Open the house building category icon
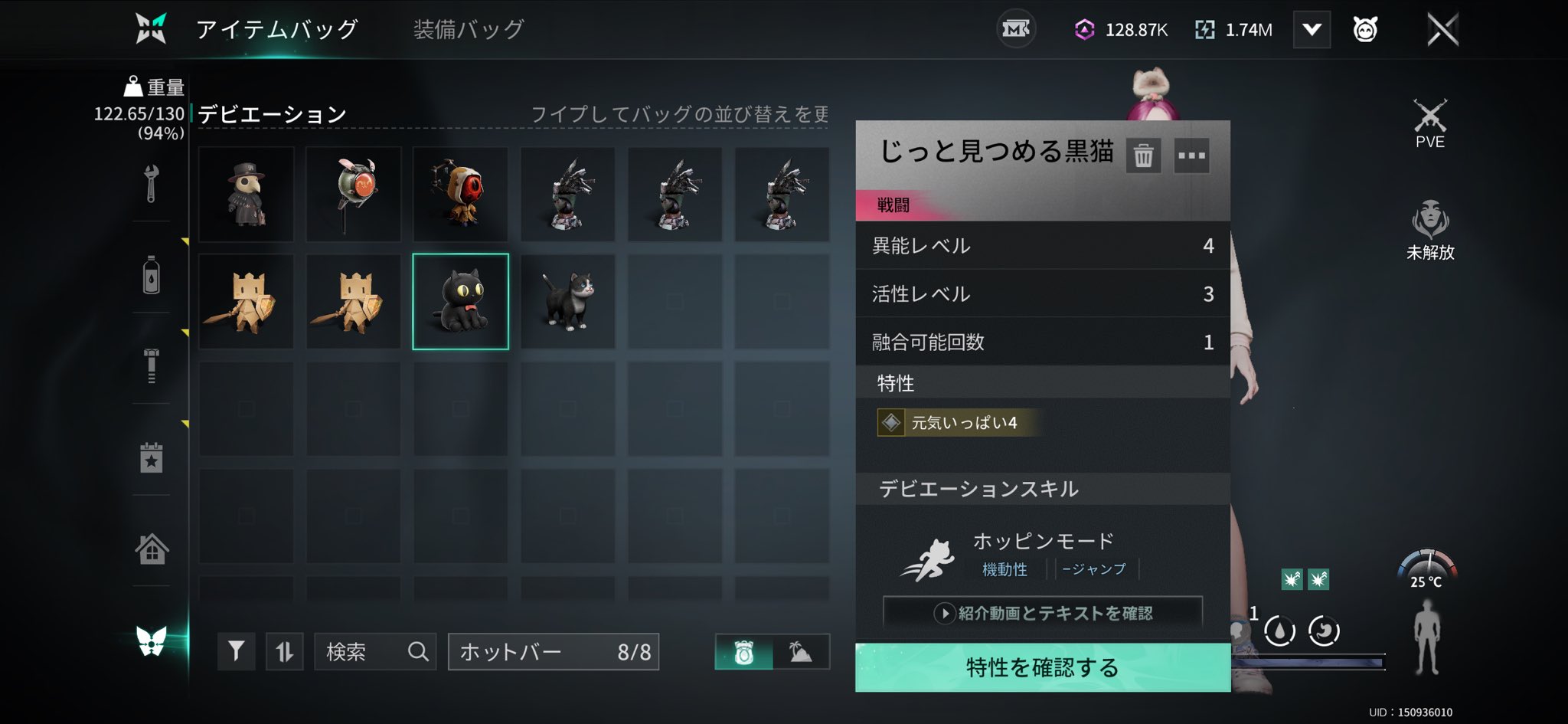The height and width of the screenshot is (724, 1568). point(152,549)
